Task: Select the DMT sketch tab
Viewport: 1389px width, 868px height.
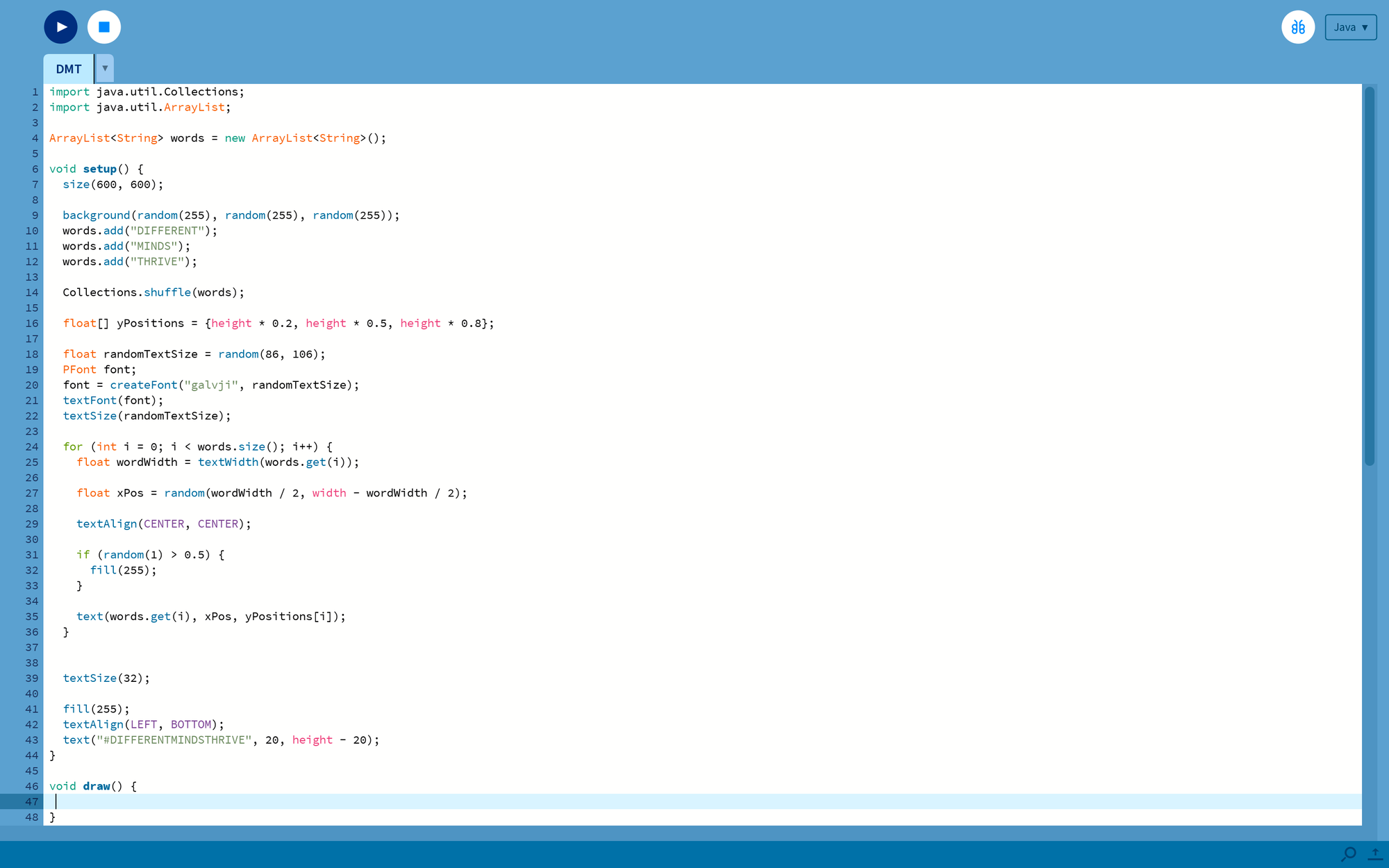Action: point(69,69)
